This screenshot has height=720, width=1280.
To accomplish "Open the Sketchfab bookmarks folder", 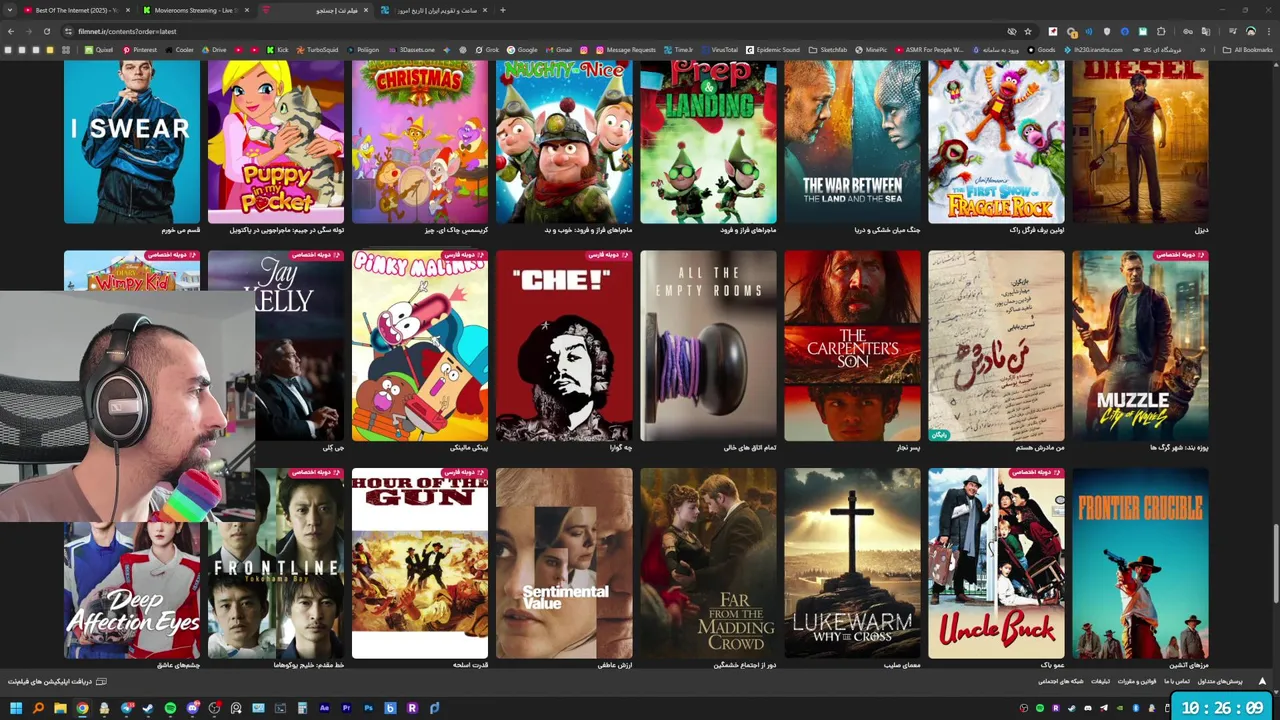I will coord(827,49).
